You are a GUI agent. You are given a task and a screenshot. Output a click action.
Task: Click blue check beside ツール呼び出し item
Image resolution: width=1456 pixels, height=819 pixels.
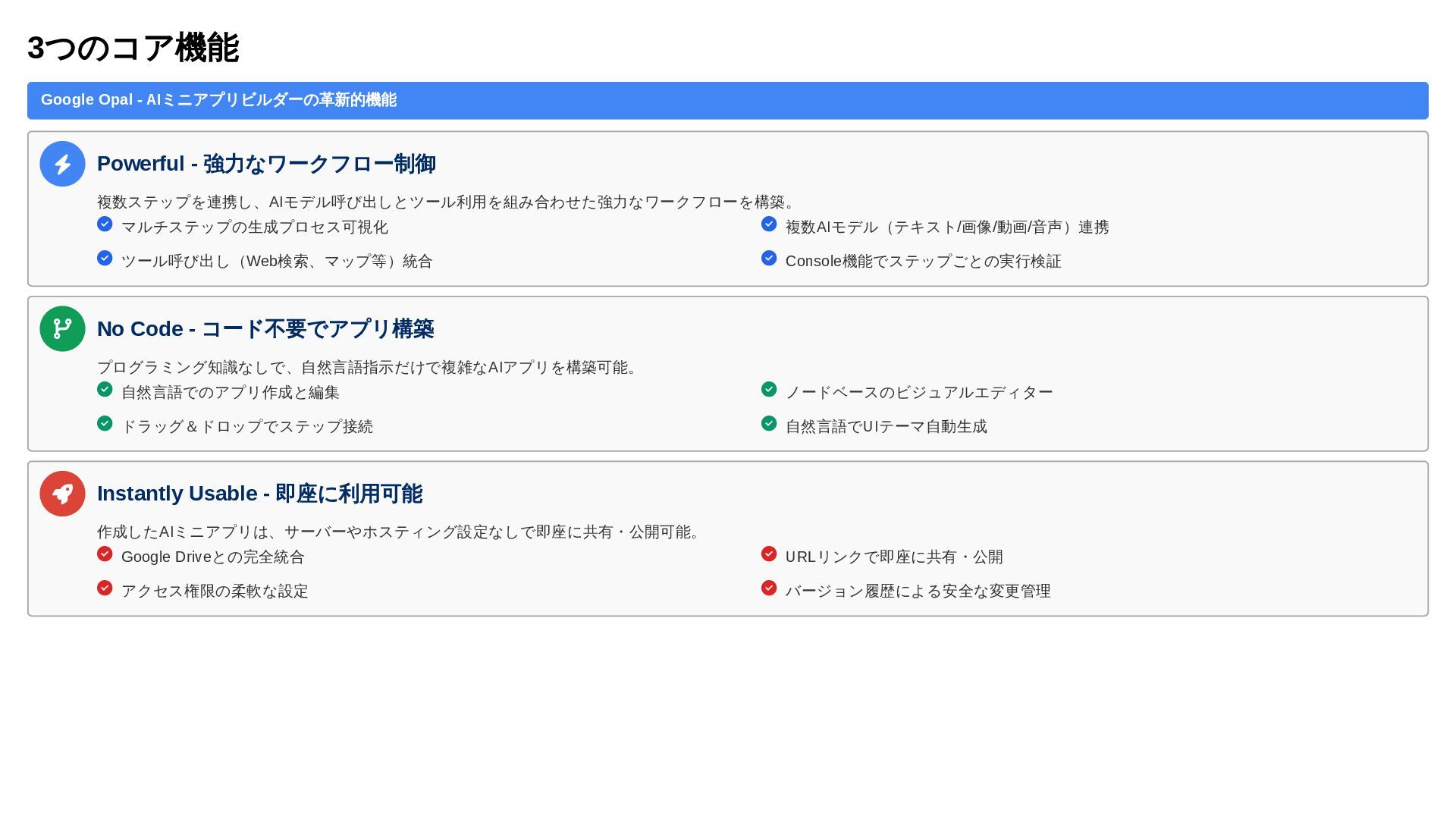click(105, 259)
